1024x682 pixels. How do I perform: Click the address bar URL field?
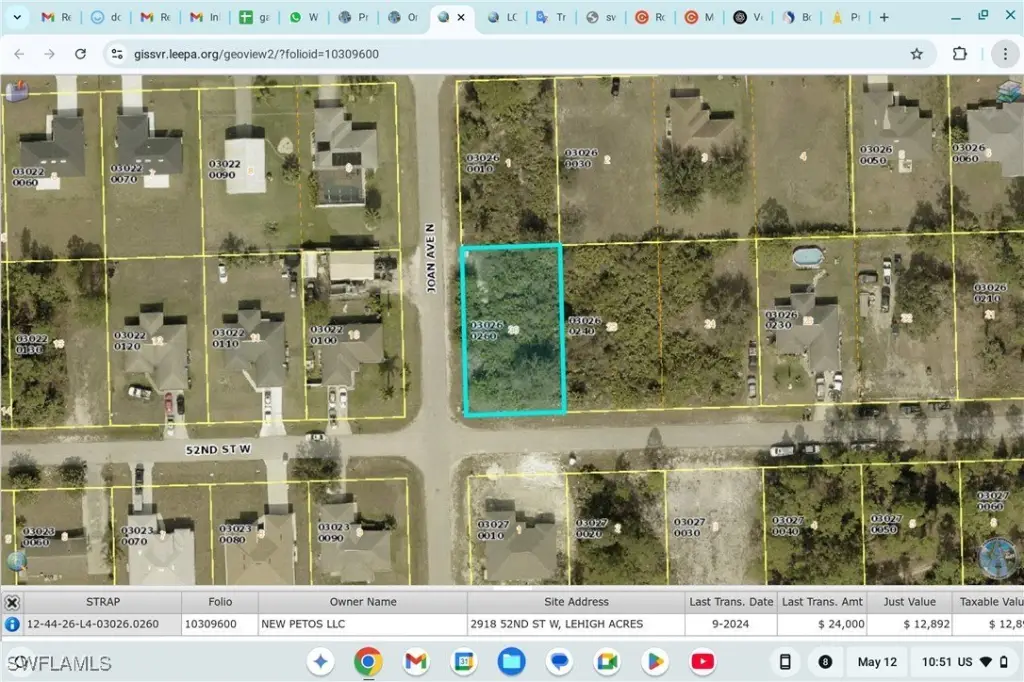pos(500,54)
